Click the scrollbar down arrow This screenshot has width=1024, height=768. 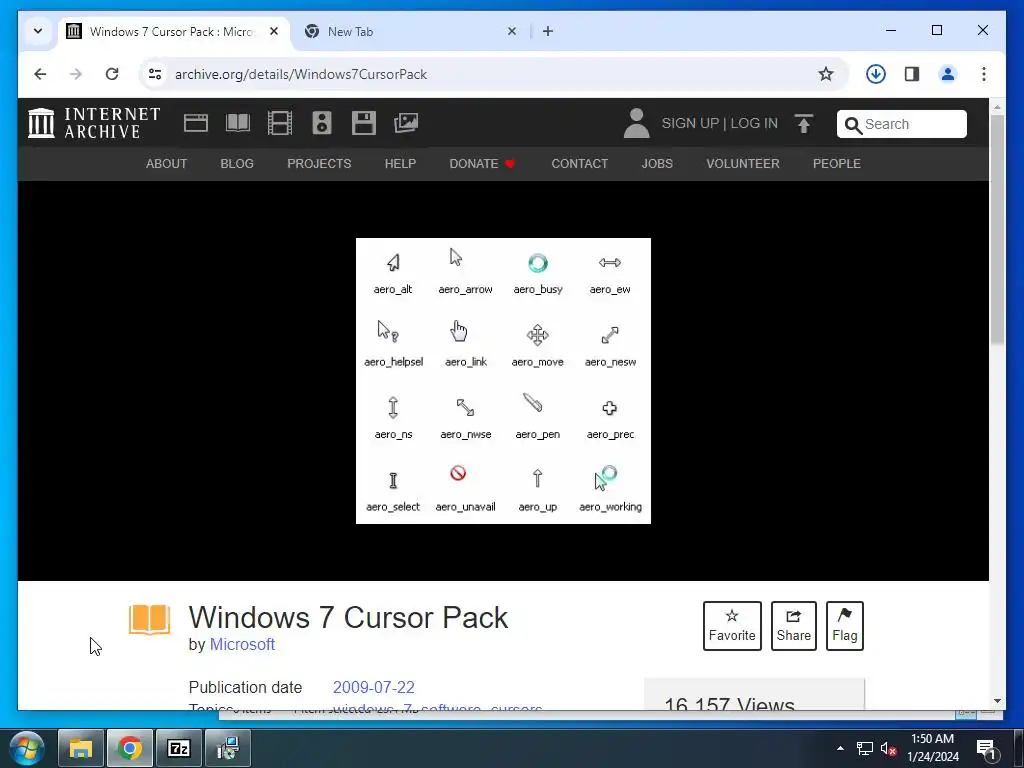pyautogui.click(x=997, y=701)
